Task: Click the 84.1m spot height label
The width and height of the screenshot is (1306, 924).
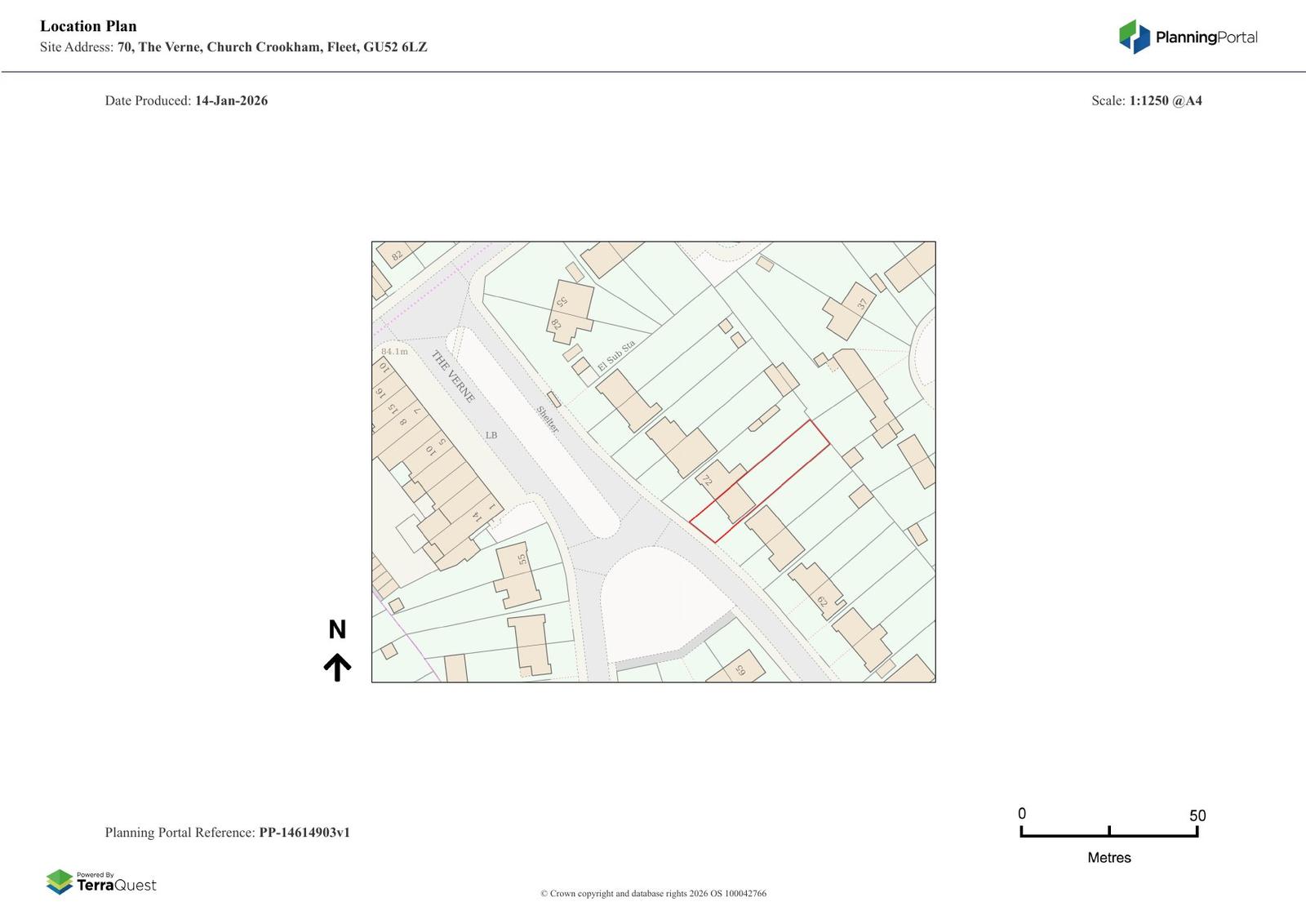Action: pyautogui.click(x=394, y=352)
